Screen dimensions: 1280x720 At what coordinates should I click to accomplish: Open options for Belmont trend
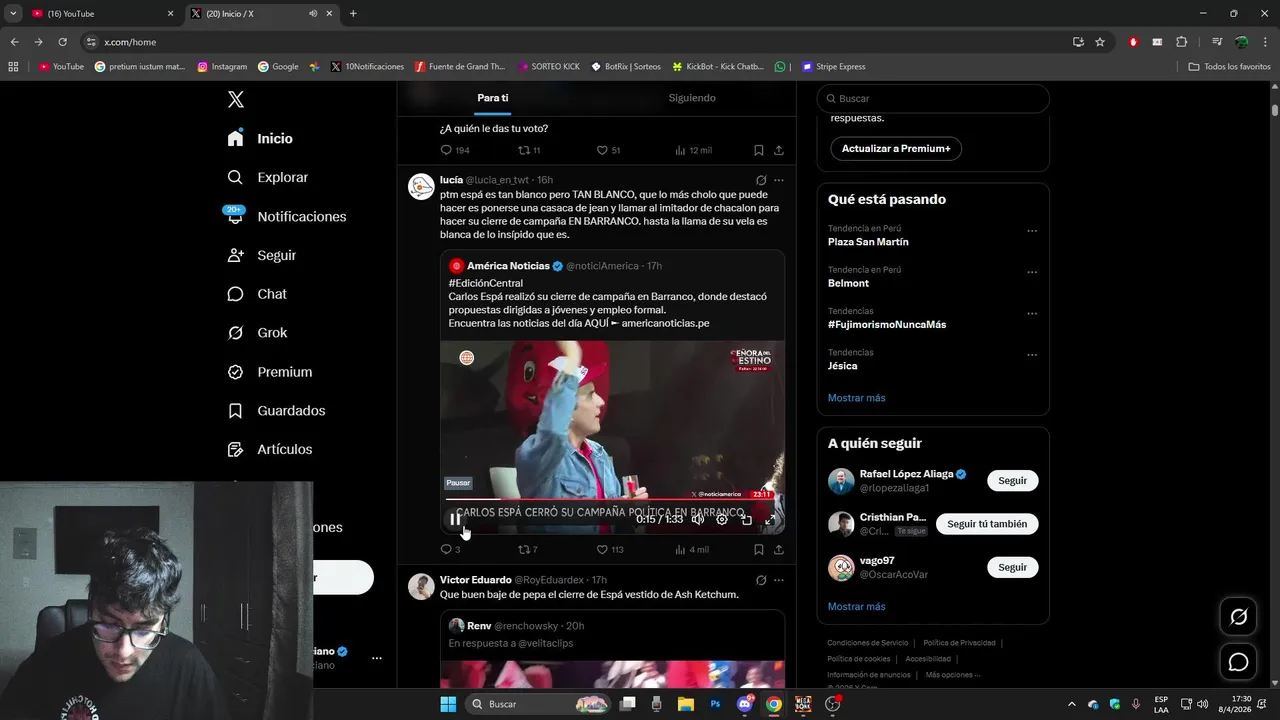pos(1032,272)
